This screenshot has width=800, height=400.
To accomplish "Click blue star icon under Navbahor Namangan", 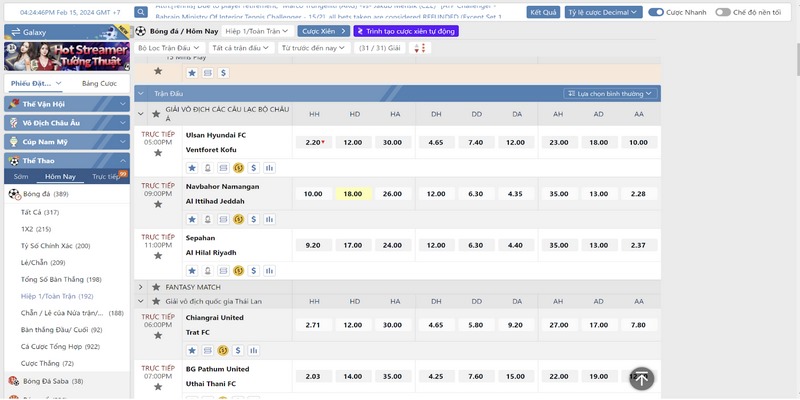I will pos(192,219).
